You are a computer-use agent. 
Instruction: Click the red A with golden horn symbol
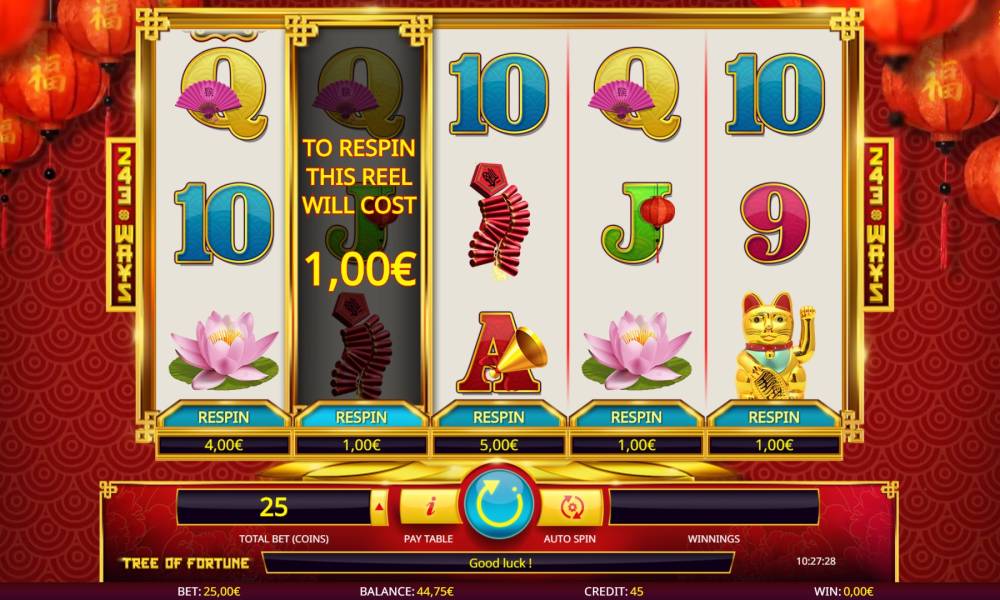coord(501,352)
